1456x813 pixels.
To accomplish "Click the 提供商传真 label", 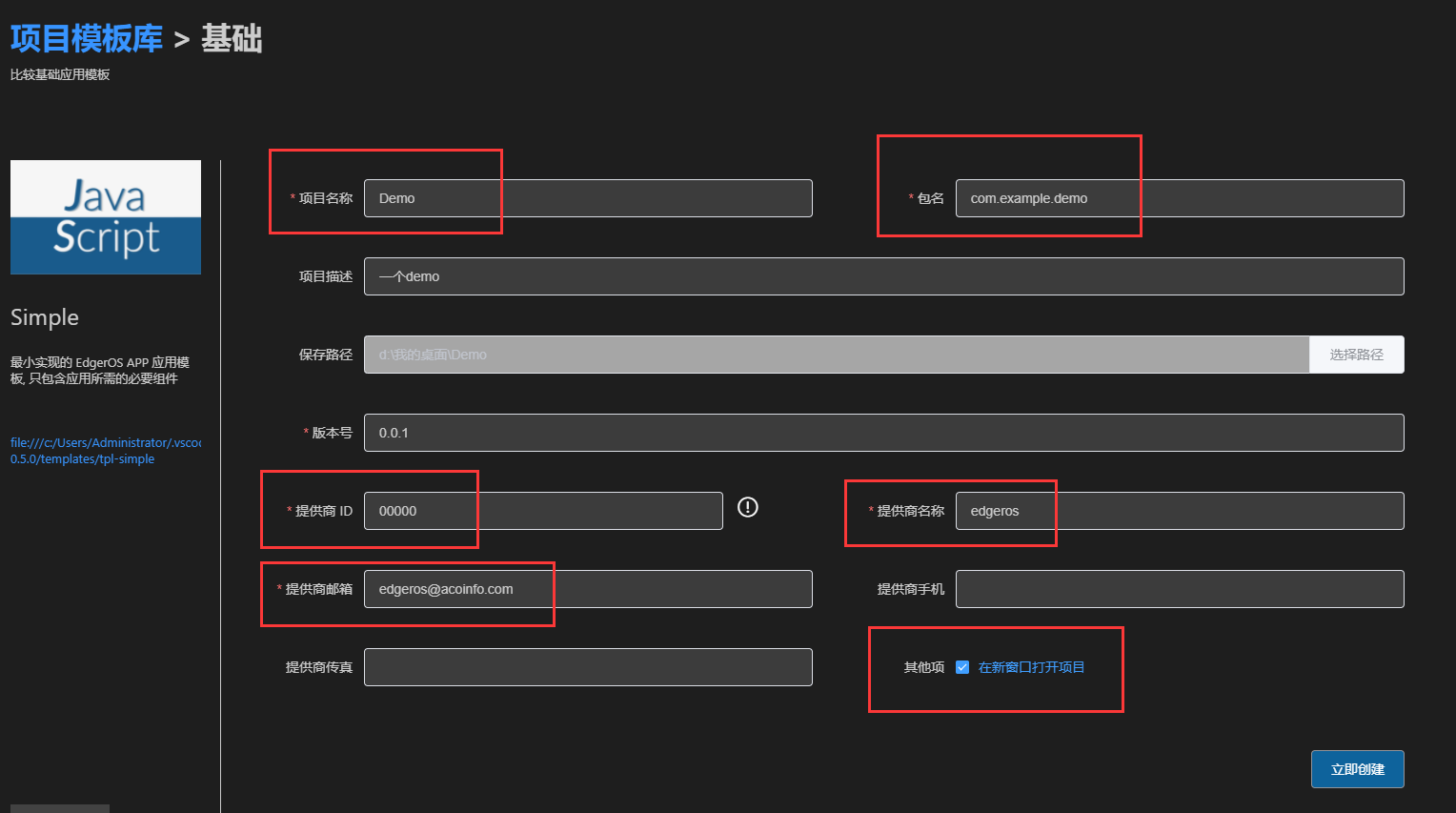I will click(x=318, y=667).
